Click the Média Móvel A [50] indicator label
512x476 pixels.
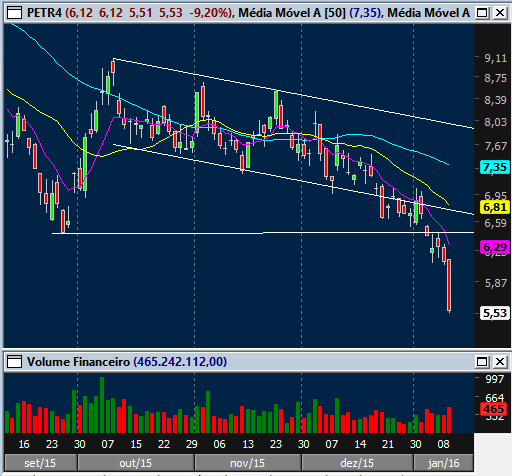click(292, 13)
